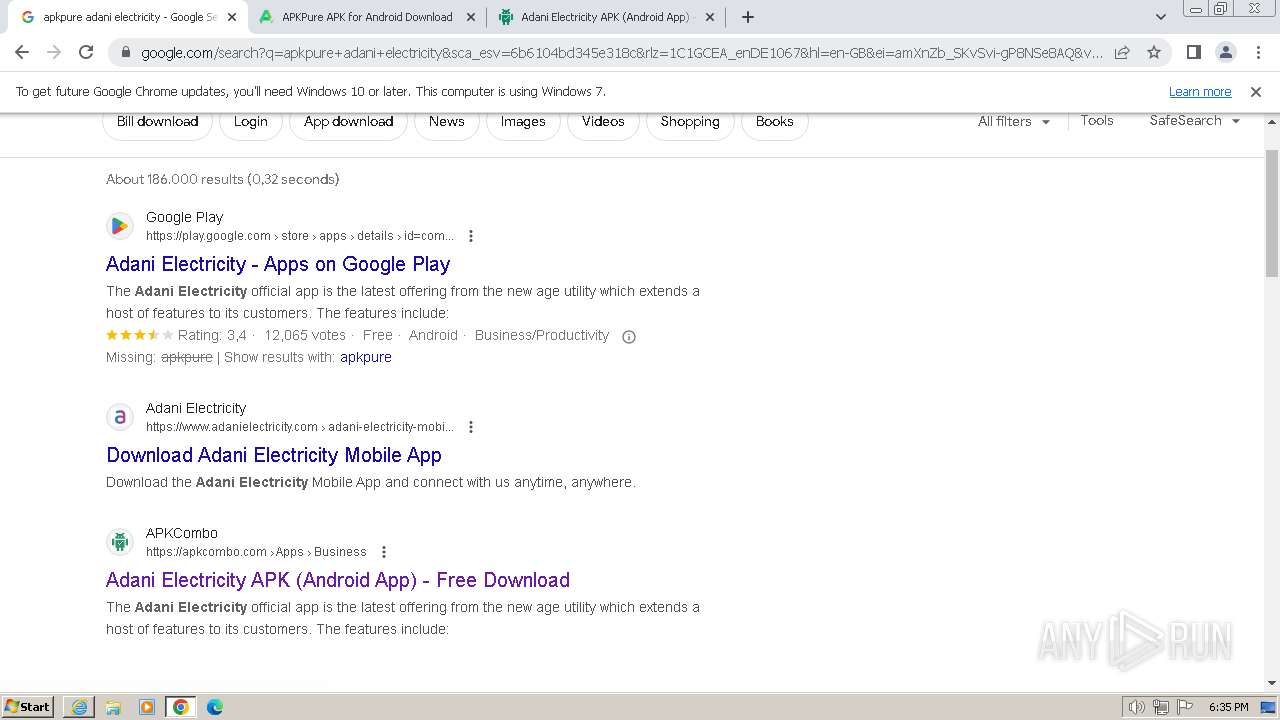Share this page icon in address bar

(x=1122, y=52)
